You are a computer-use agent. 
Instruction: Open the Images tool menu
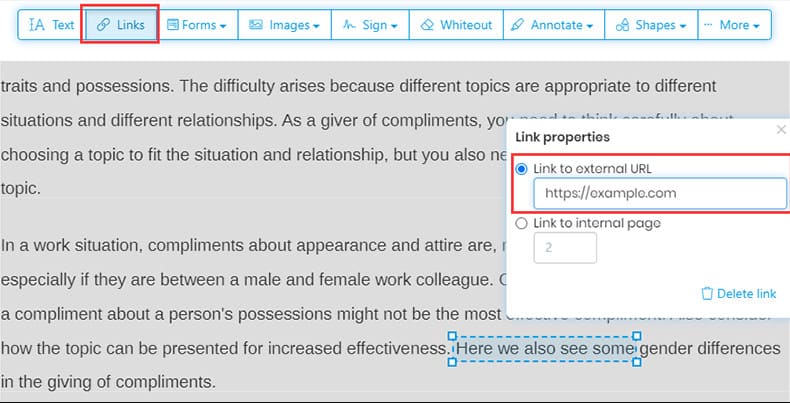click(x=284, y=25)
